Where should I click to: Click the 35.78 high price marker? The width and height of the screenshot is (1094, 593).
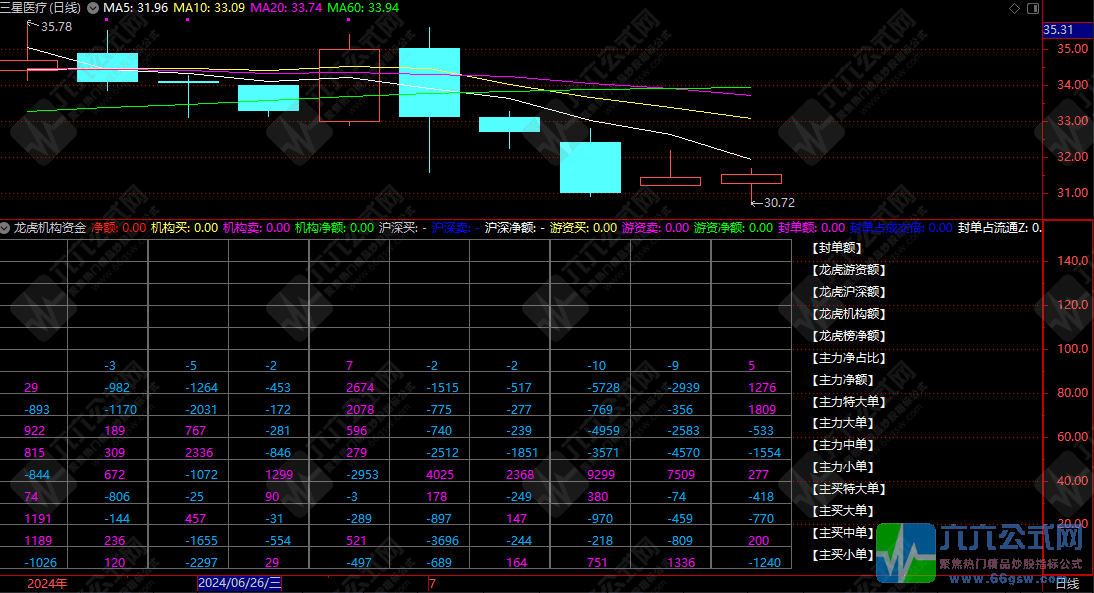tap(56, 27)
